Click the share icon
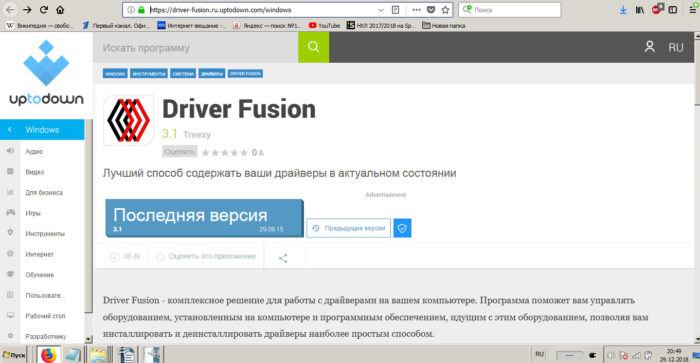Image resolution: width=700 pixels, height=363 pixels. pos(283,258)
